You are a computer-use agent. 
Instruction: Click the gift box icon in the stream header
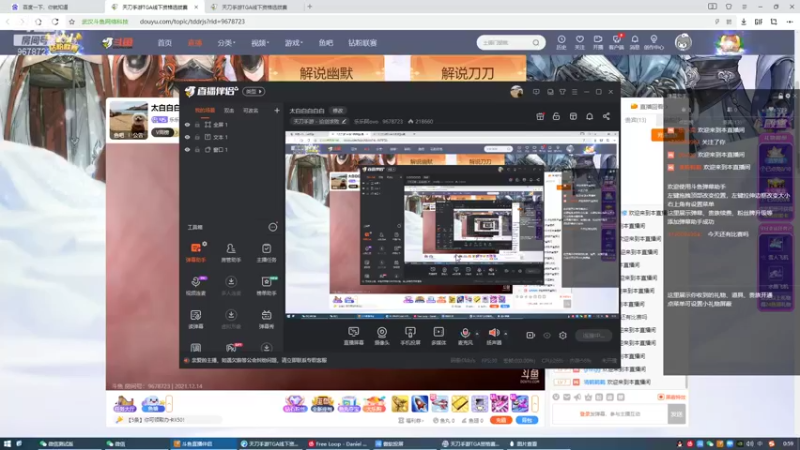click(540, 116)
